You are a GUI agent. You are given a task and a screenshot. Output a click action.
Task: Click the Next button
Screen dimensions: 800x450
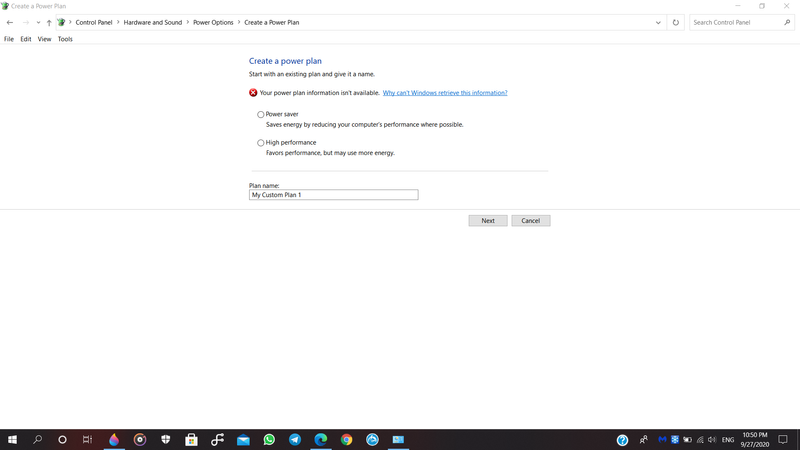click(488, 220)
